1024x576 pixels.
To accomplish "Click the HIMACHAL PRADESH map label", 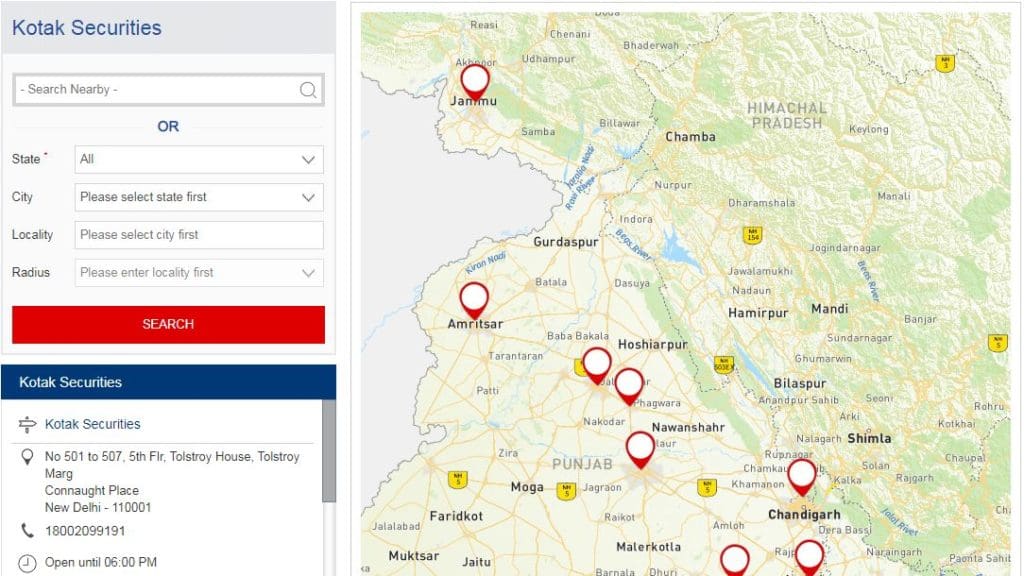I will [787, 116].
